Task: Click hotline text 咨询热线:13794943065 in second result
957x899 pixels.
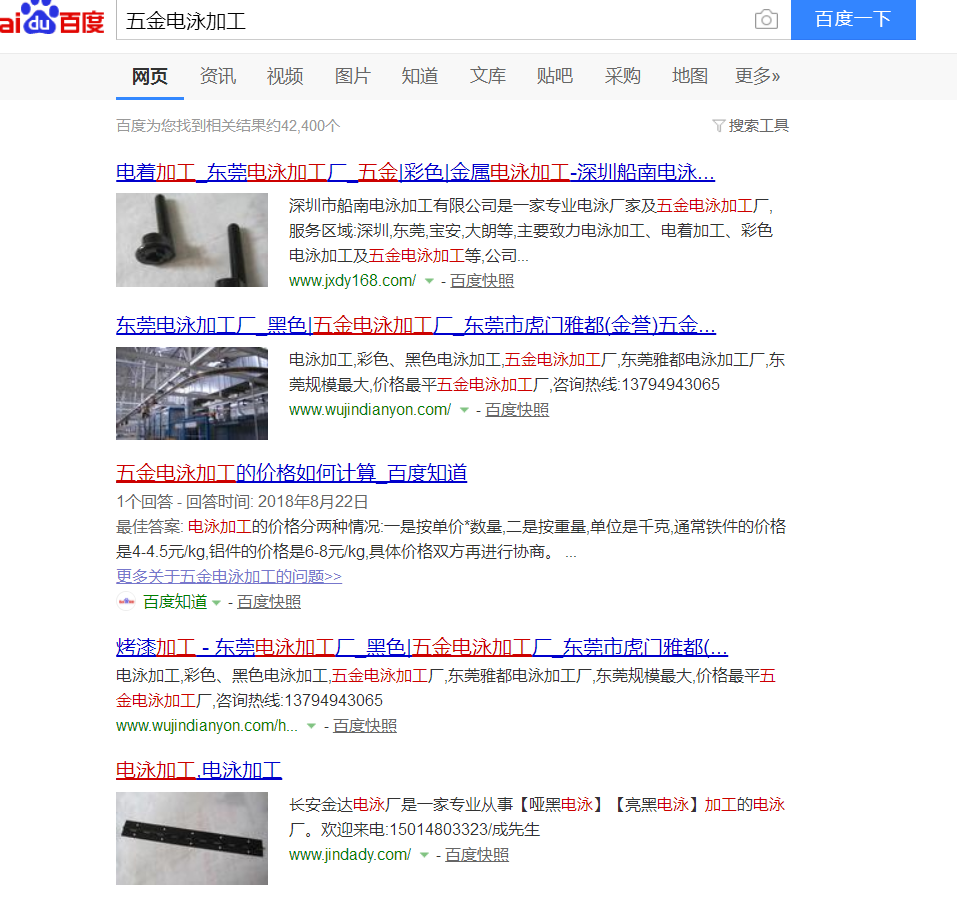Action: (636, 385)
